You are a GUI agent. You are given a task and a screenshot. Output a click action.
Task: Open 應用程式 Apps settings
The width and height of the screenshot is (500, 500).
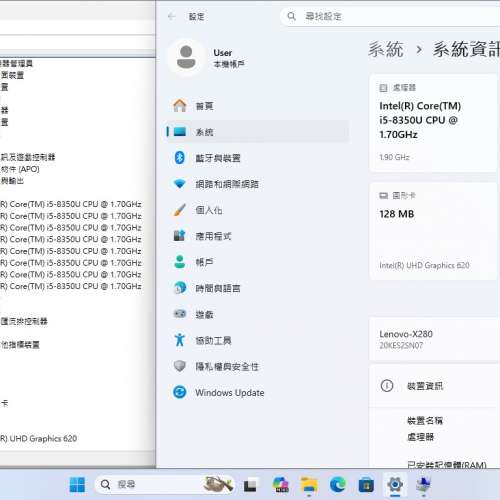(x=257, y=236)
